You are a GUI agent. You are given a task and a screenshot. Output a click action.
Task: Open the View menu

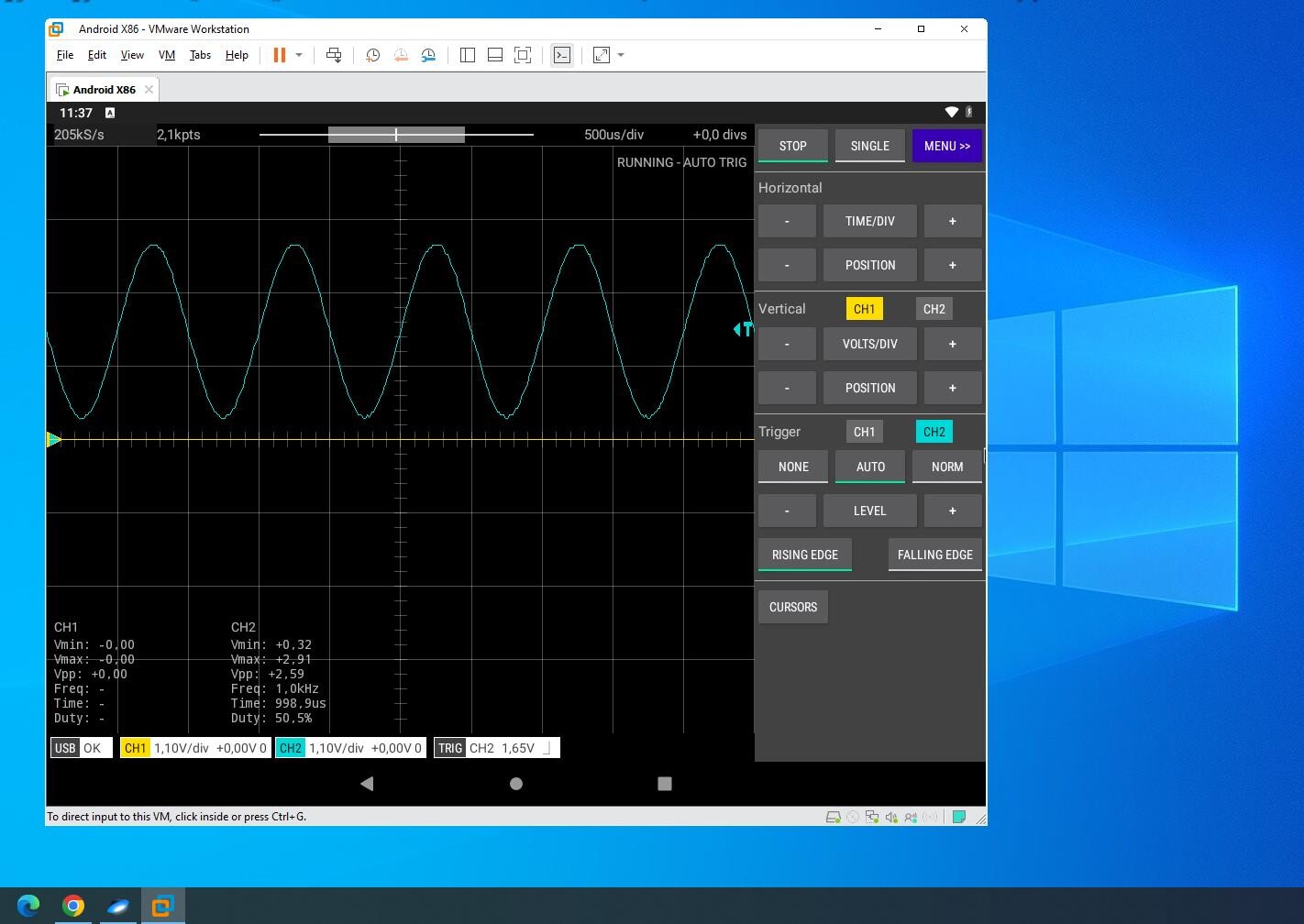(x=132, y=55)
